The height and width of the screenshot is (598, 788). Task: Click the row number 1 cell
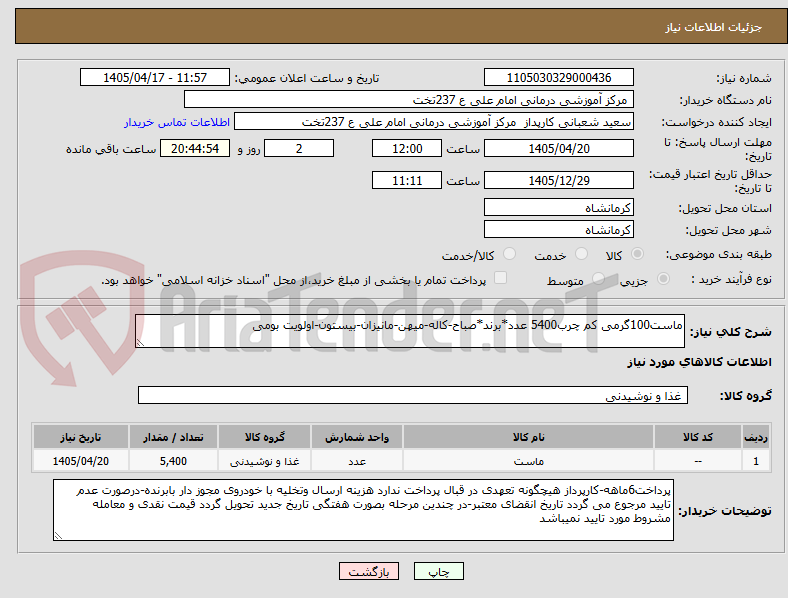(756, 461)
